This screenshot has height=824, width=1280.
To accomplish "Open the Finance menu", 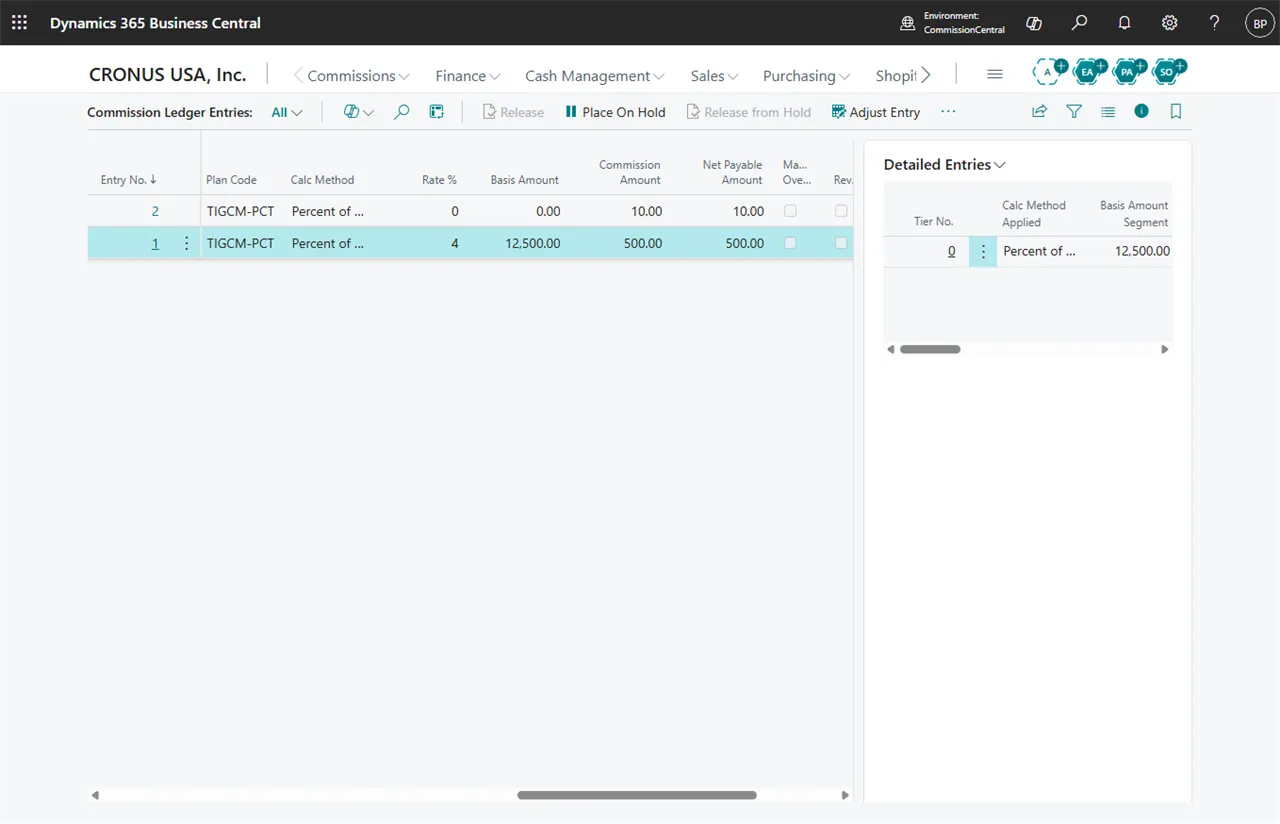I will coord(468,76).
